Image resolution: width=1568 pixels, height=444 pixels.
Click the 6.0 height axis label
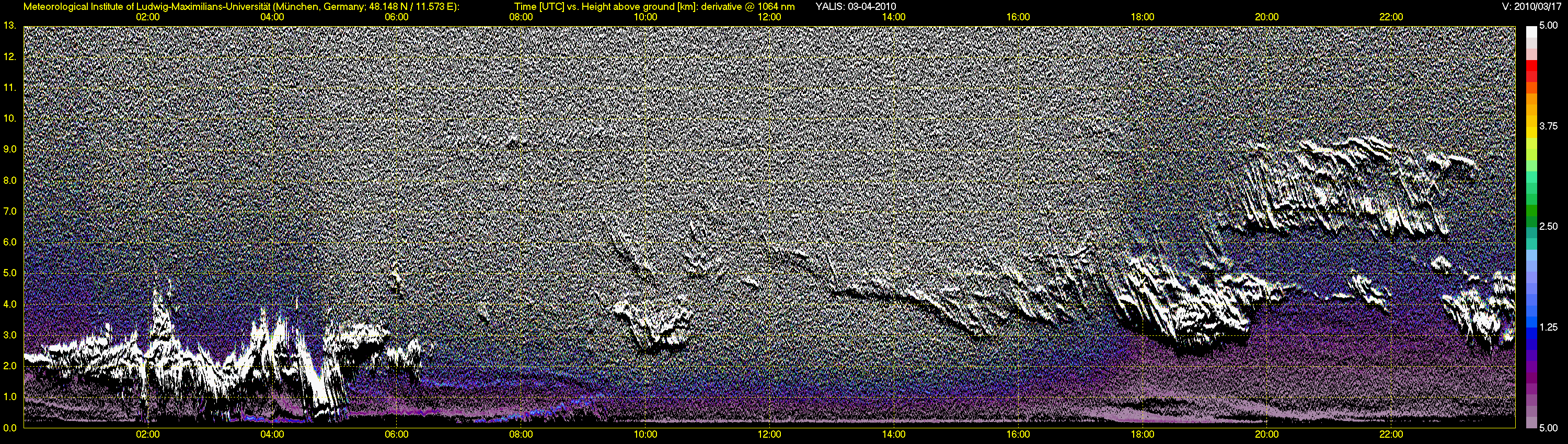pos(10,242)
